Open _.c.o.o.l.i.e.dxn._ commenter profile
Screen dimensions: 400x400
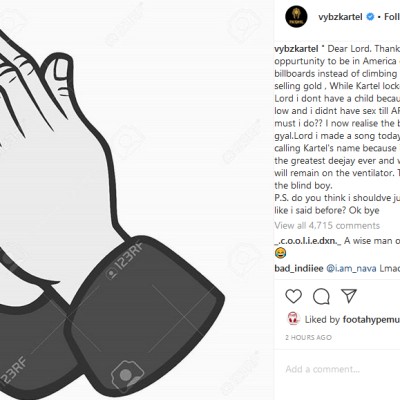(x=308, y=241)
